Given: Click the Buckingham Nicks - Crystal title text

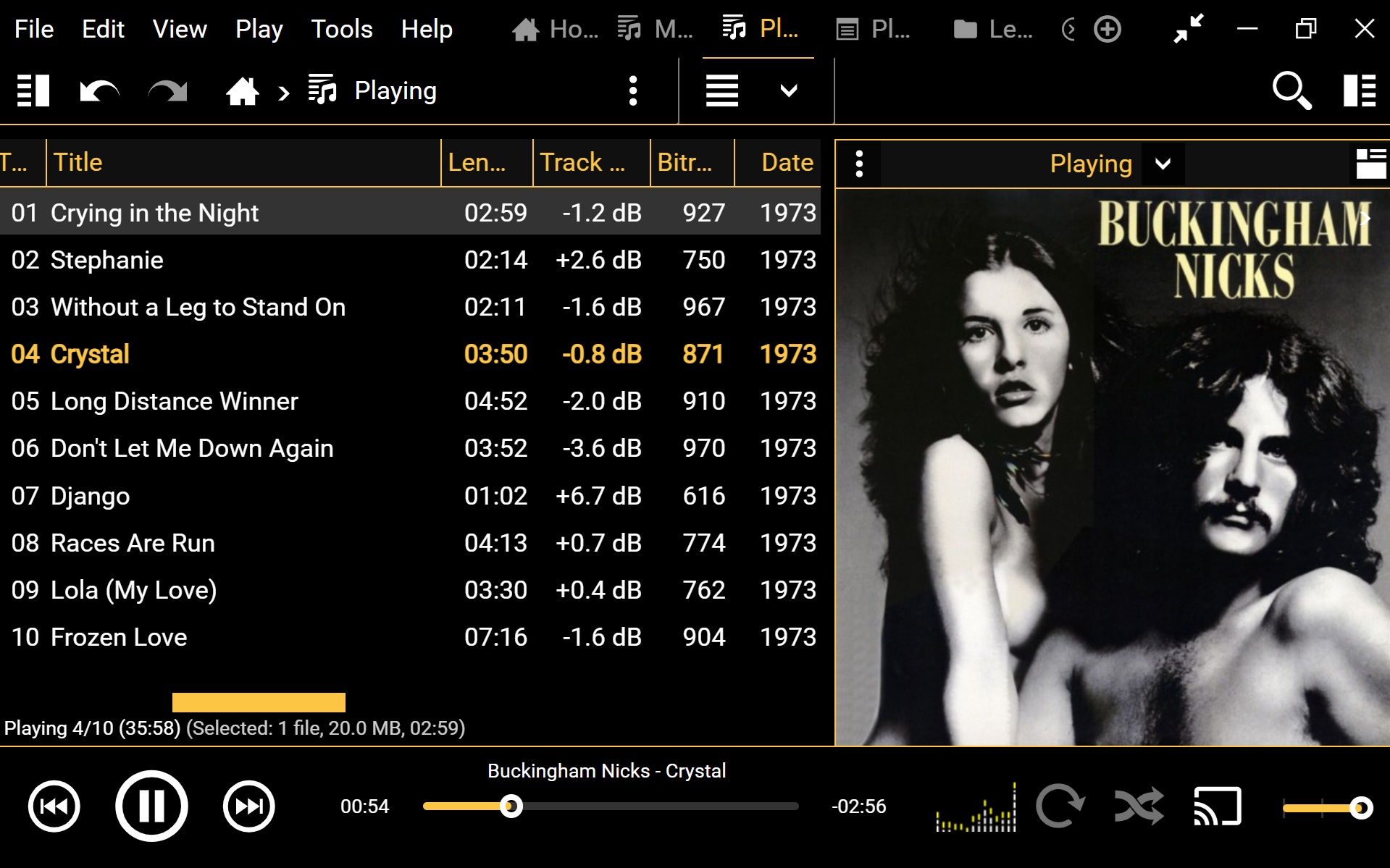Looking at the screenshot, I should click(606, 771).
